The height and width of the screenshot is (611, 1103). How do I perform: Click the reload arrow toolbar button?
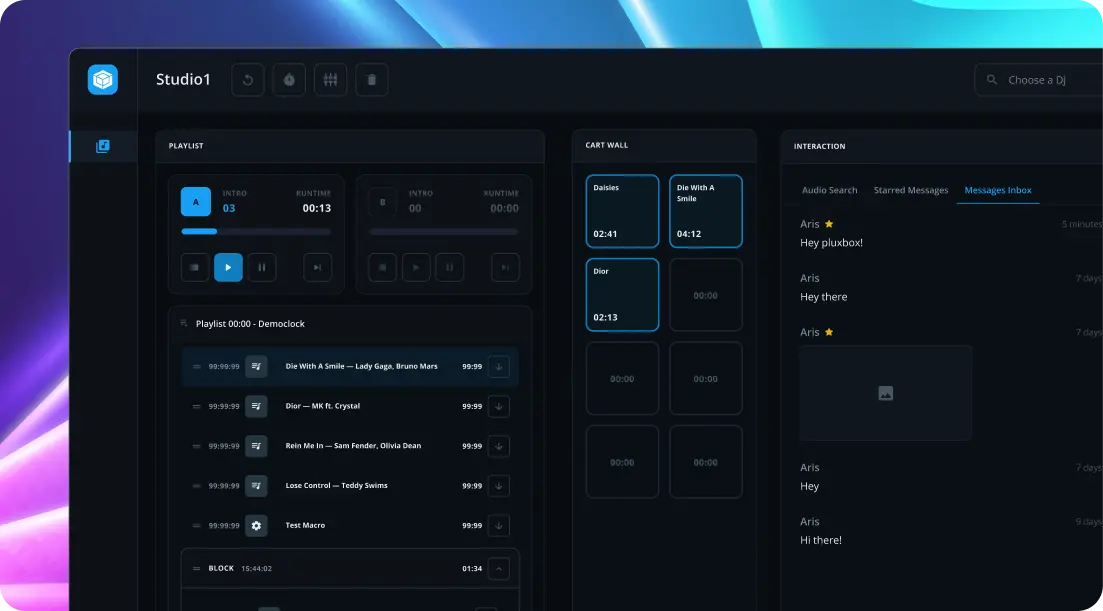(x=248, y=80)
